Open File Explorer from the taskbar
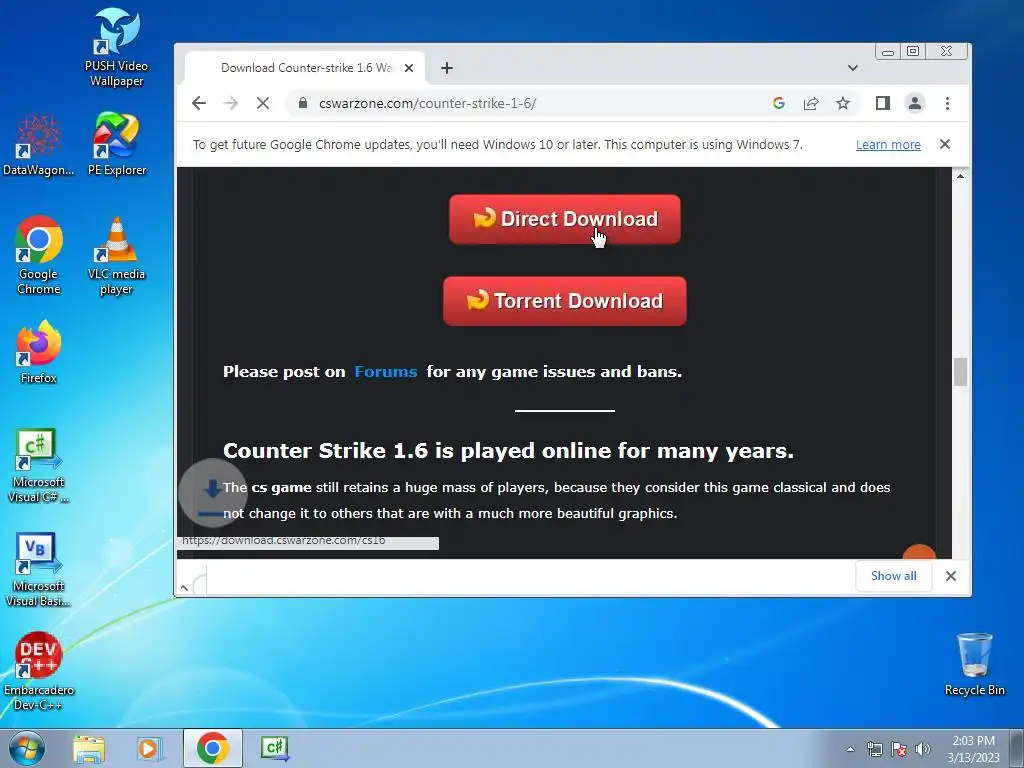The image size is (1024, 768). pos(89,748)
